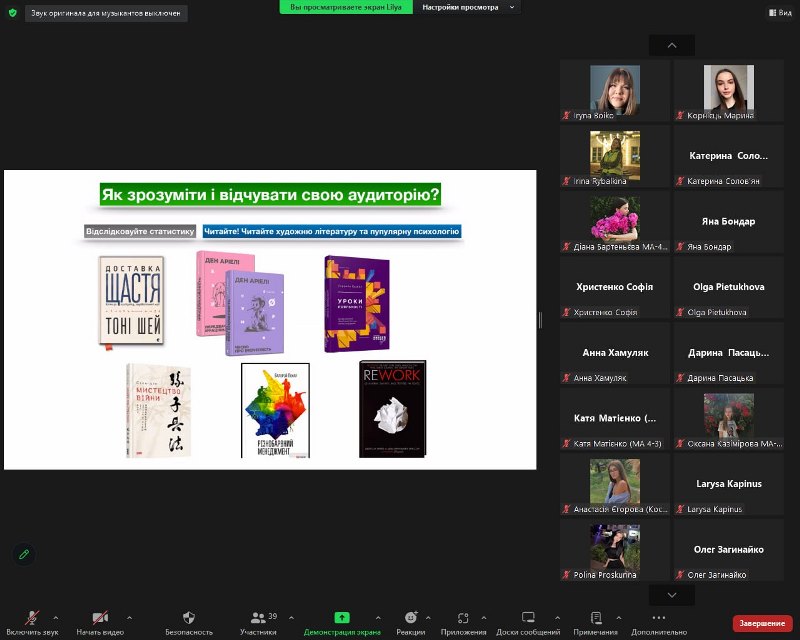Select Дарина Пасаць... participant tile
800x640 pixels.
point(729,353)
